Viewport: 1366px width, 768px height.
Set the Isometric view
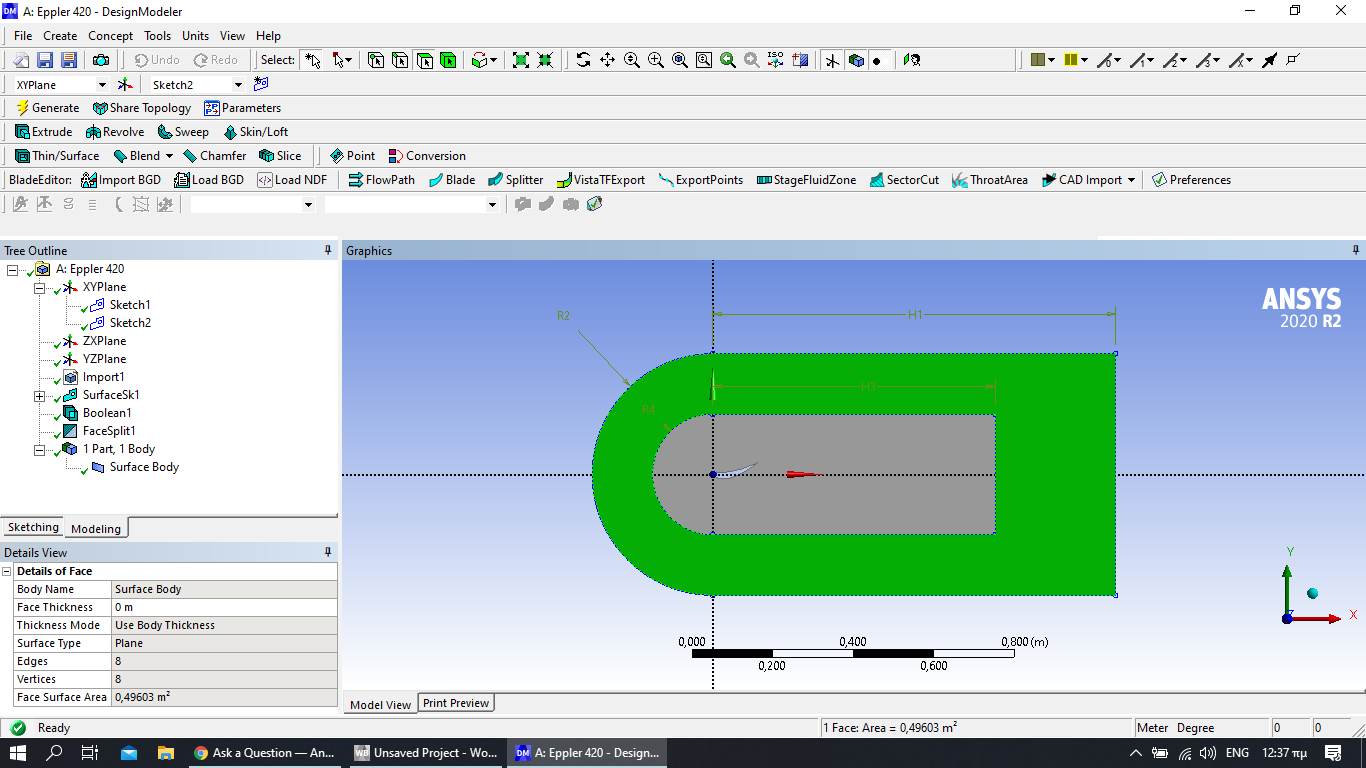pyautogui.click(x=775, y=60)
